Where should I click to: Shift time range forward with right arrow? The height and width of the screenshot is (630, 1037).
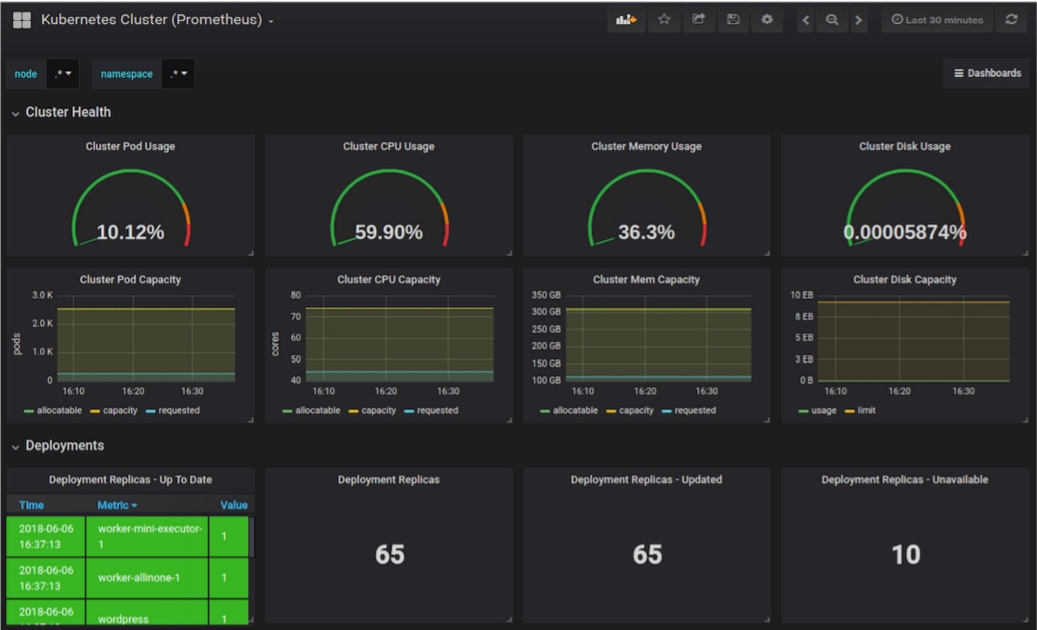(x=858, y=20)
